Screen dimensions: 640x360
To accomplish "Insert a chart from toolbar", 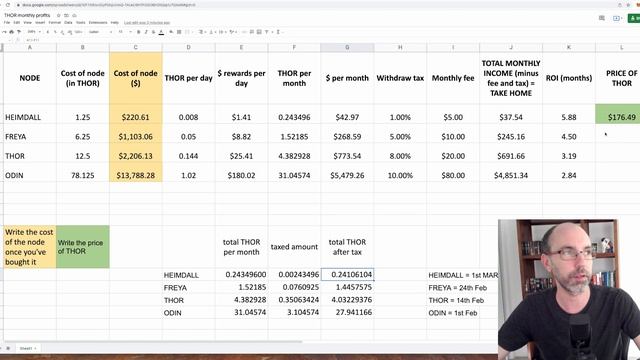I will (x=259, y=32).
